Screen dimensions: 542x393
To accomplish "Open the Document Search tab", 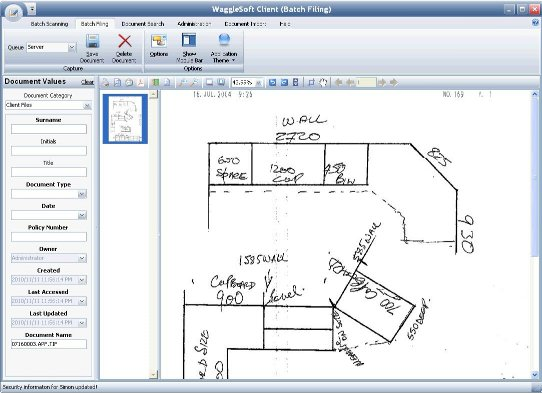I will tap(143, 24).
